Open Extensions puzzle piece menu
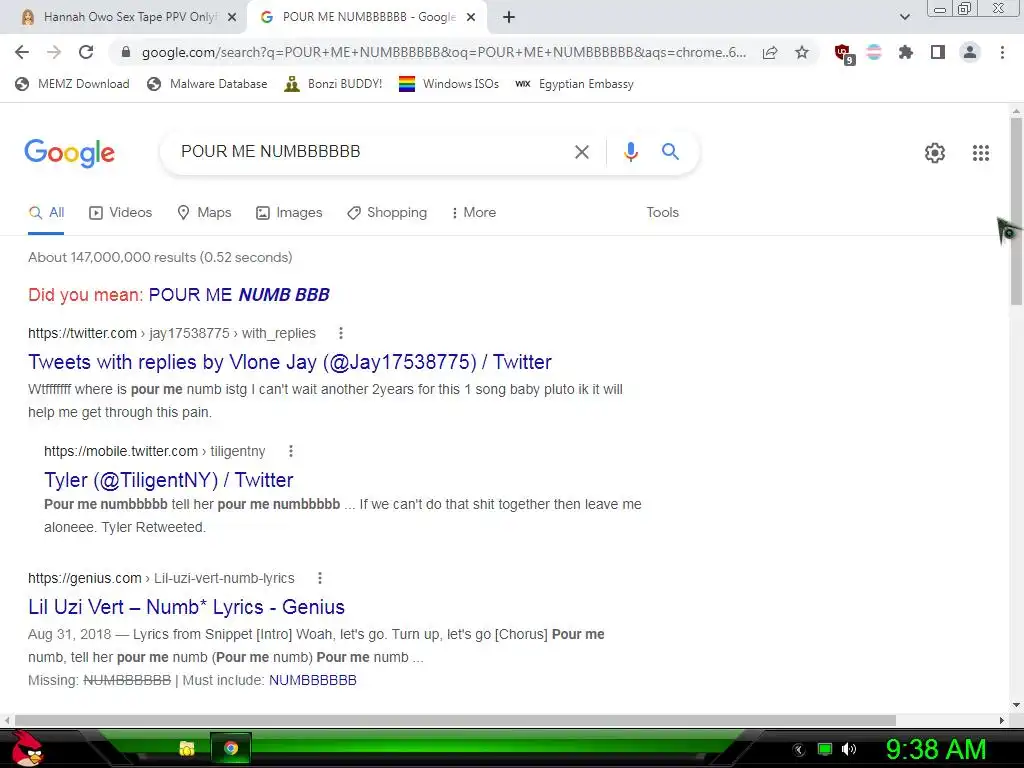 click(x=906, y=52)
